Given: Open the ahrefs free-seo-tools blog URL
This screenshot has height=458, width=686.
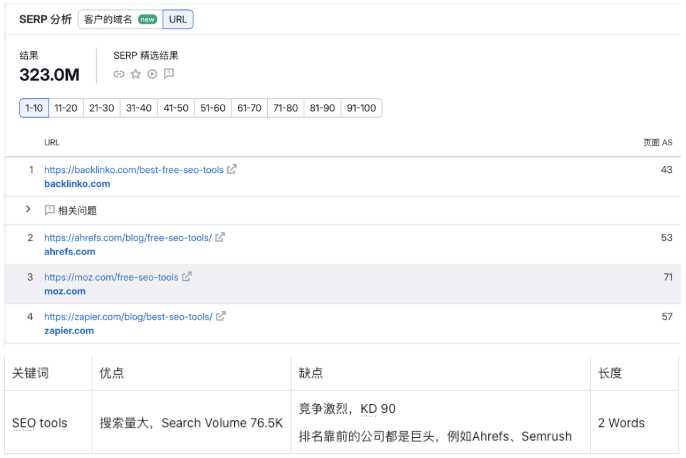Looking at the screenshot, I should [128, 238].
